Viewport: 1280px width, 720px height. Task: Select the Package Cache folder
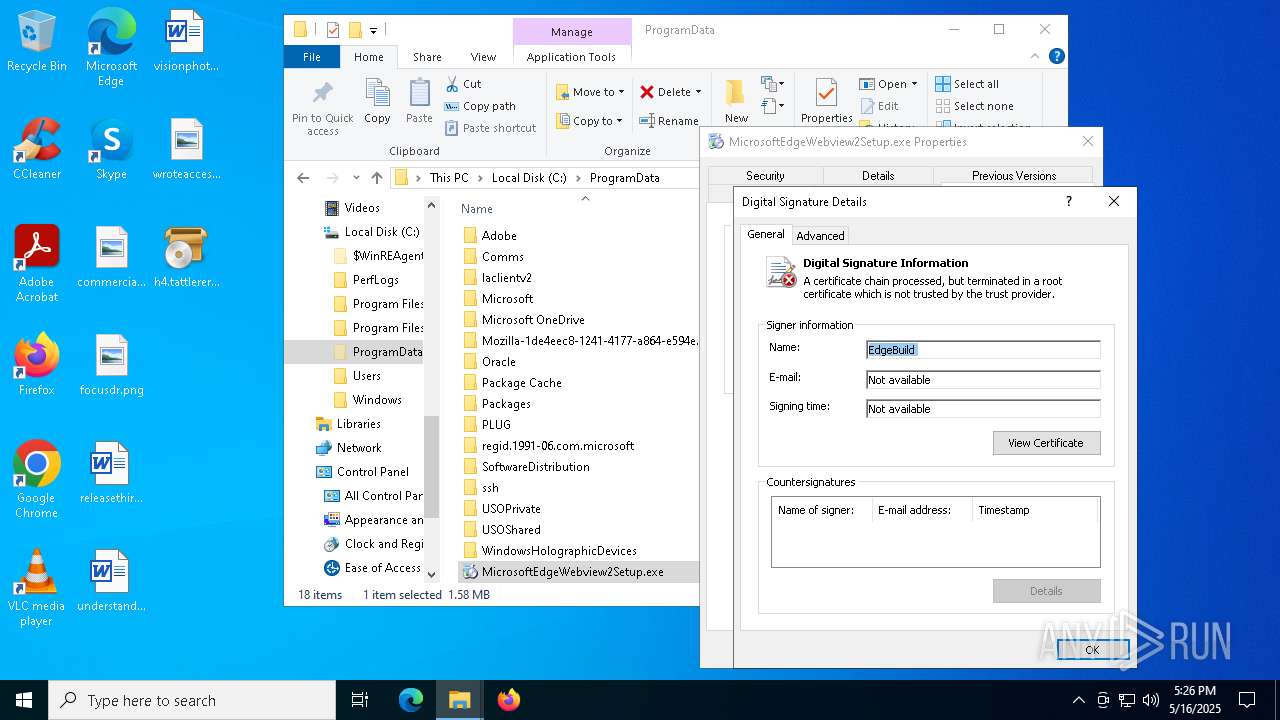(521, 383)
